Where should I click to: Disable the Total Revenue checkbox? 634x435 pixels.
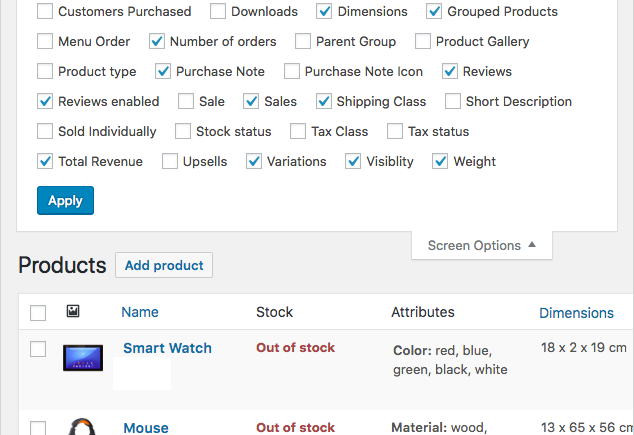(45, 161)
